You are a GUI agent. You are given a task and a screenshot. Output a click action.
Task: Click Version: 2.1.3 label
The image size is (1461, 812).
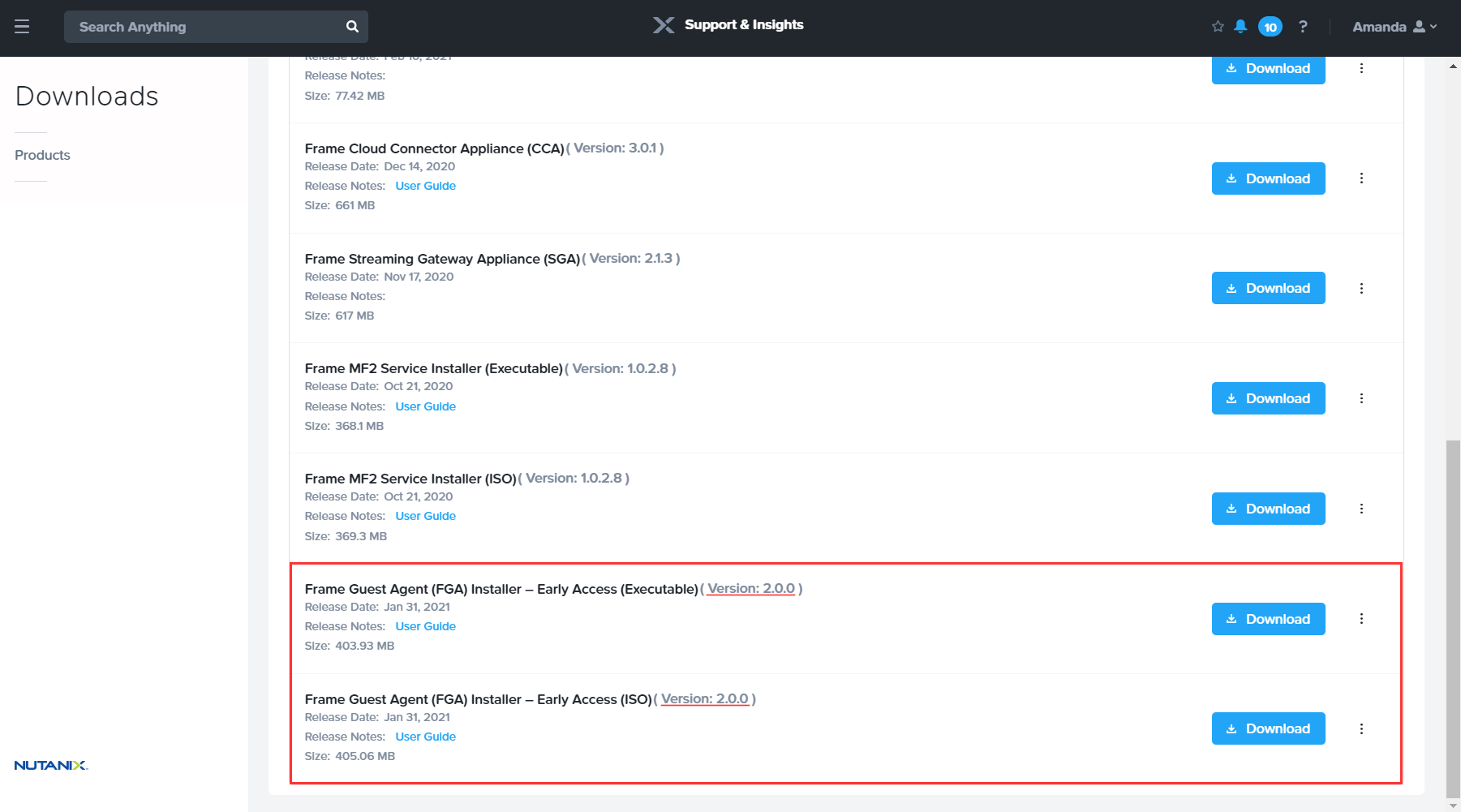click(631, 259)
